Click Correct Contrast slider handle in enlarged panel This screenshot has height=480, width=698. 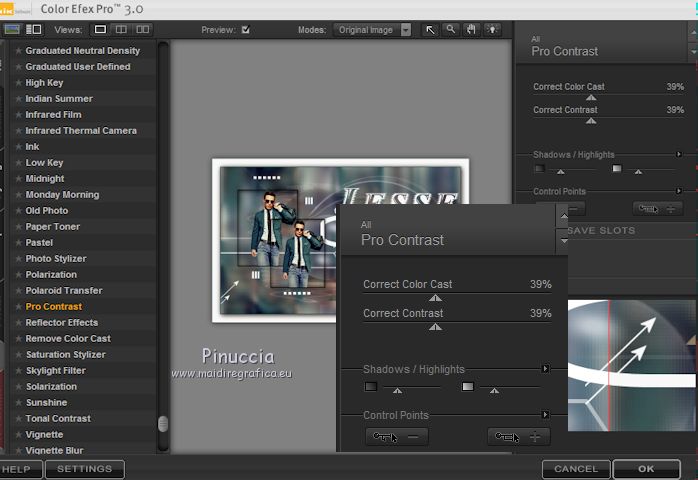[x=435, y=327]
